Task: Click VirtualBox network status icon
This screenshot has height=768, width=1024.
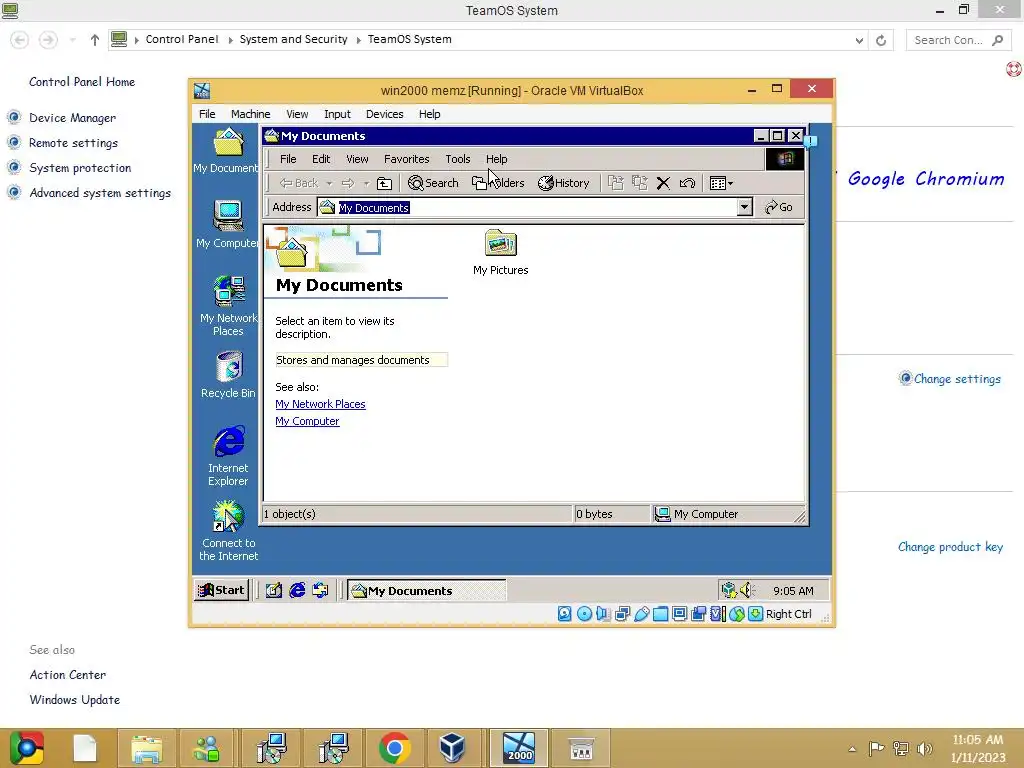Action: 622,614
